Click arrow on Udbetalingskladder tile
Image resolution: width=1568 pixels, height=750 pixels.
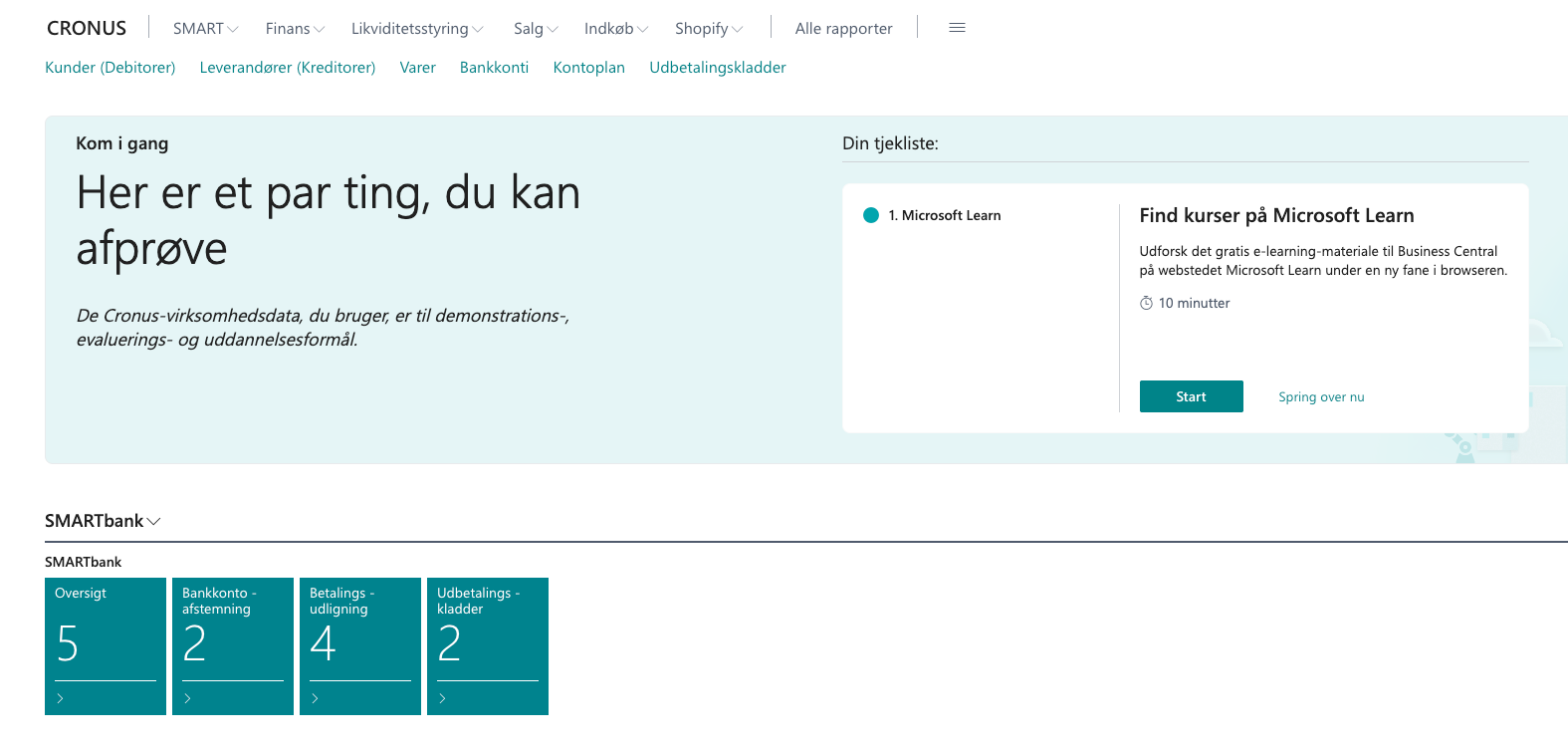443,698
